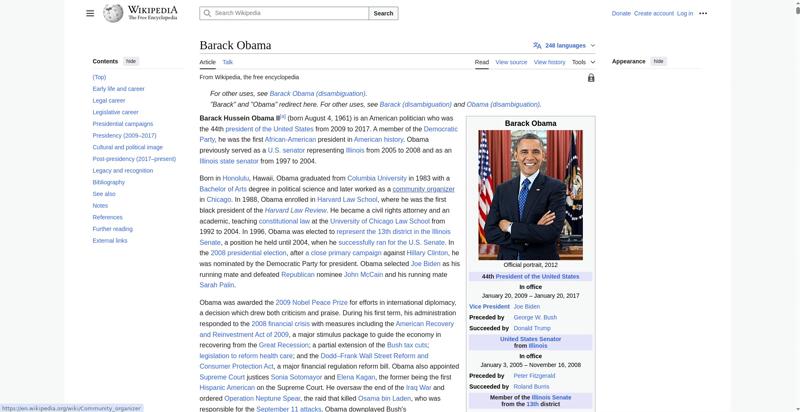Open the hamburger main menu
The height and width of the screenshot is (412, 800).
point(90,13)
